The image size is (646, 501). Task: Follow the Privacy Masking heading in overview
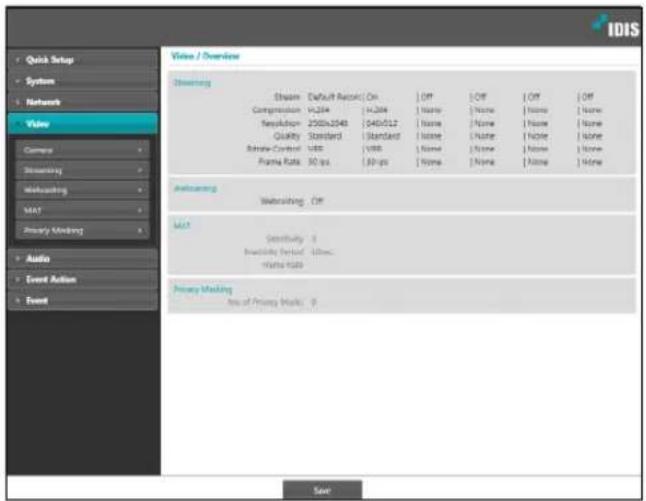point(203,289)
